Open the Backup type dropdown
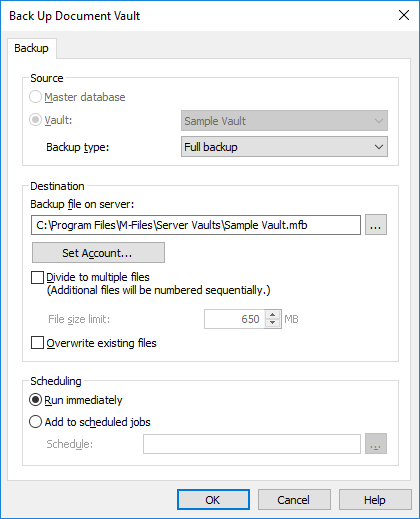The width and height of the screenshot is (420, 519). pyautogui.click(x=284, y=147)
